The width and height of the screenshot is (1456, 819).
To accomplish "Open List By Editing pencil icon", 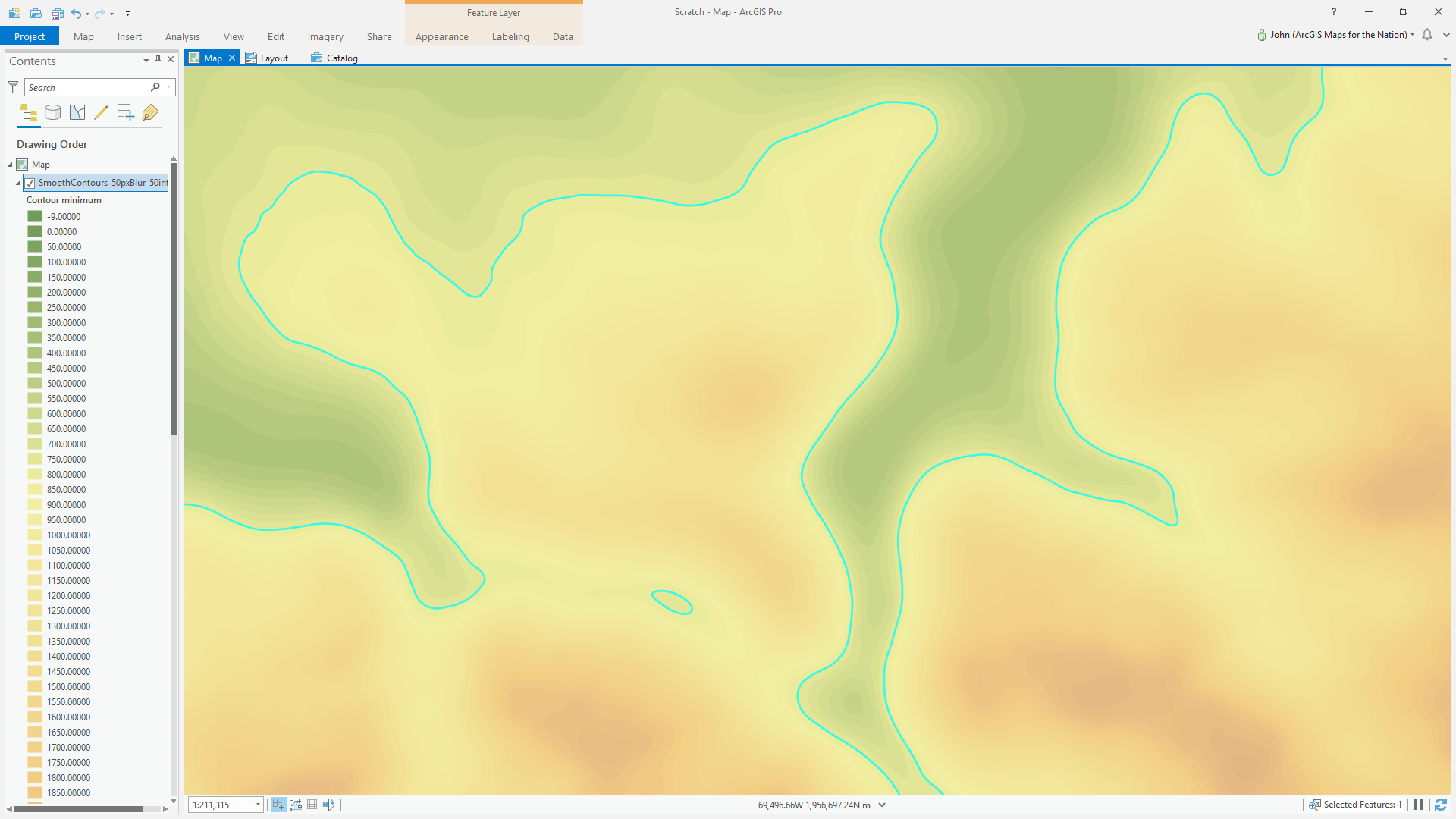I will point(102,113).
